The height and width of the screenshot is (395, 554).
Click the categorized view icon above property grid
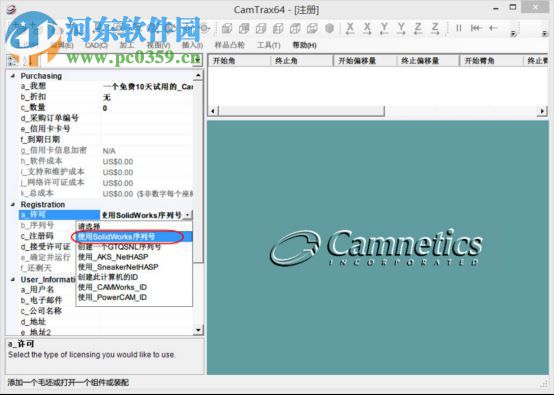(x=13, y=60)
